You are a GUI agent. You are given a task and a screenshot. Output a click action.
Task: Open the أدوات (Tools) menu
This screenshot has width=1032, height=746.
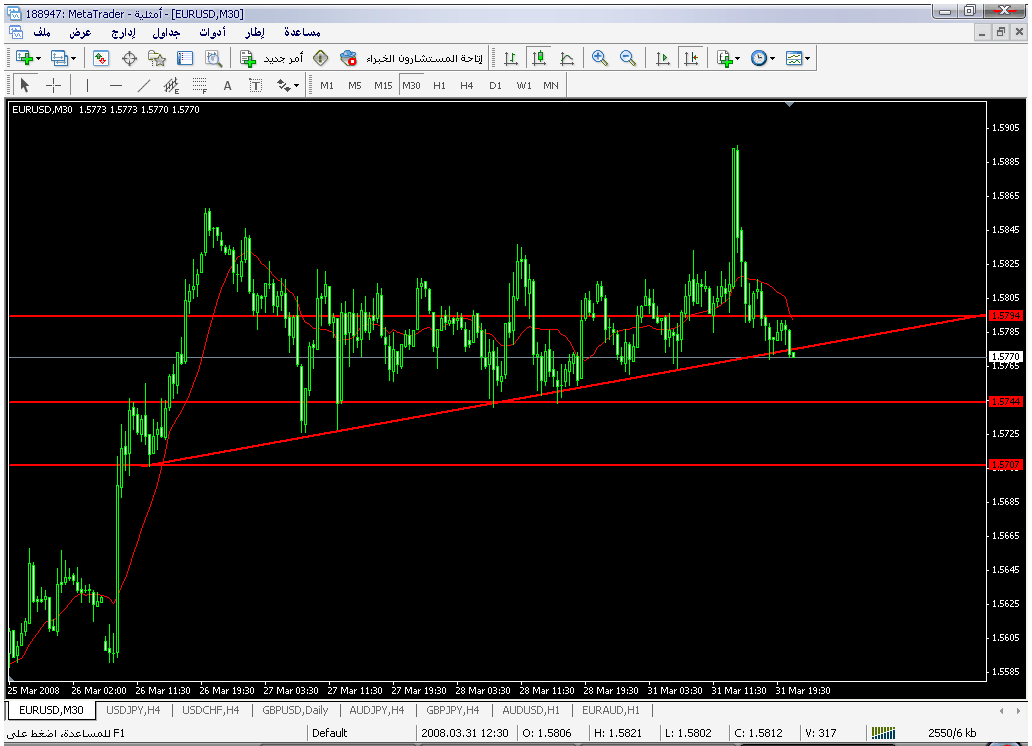(x=212, y=33)
